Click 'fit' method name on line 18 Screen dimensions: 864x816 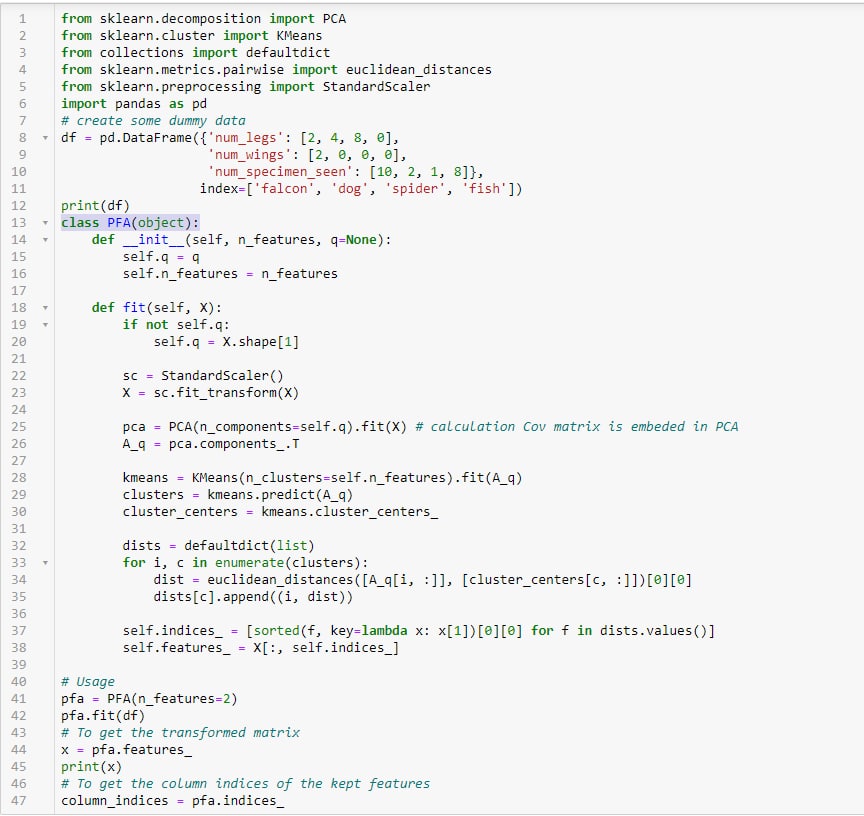pos(134,307)
